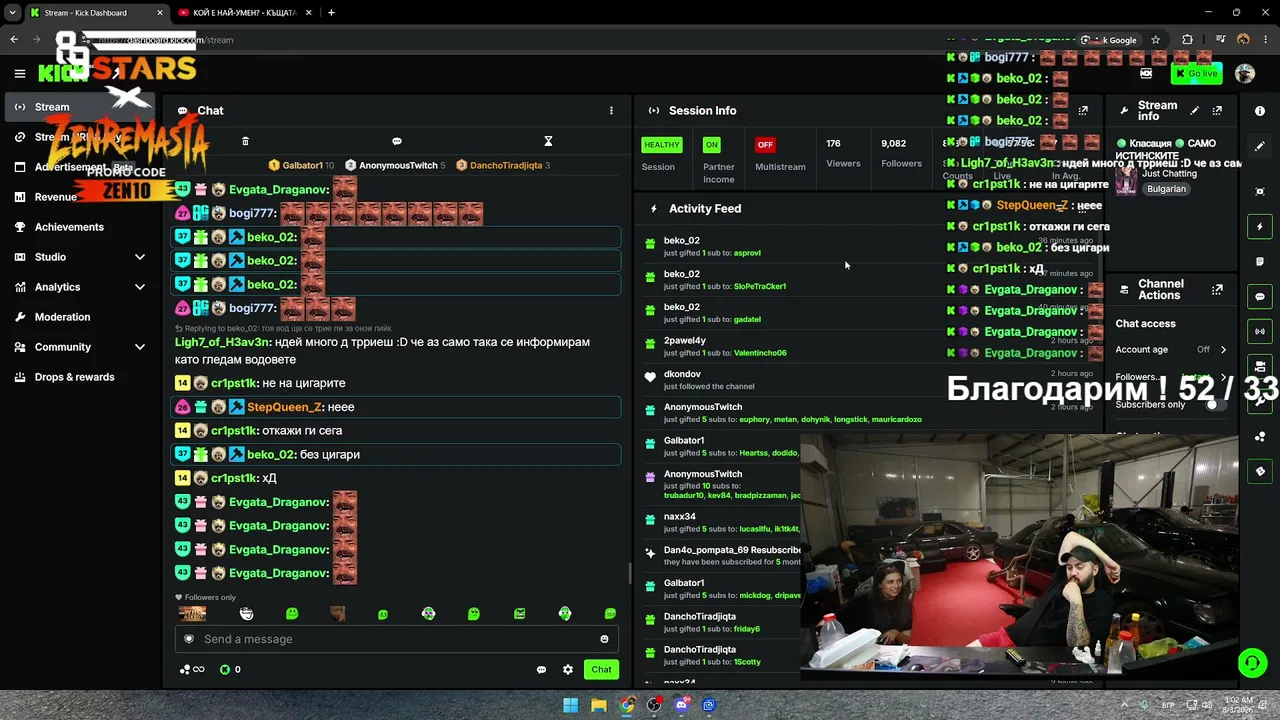This screenshot has height=720, width=1280.
Task: Click the green Go live button
Action: (1197, 73)
